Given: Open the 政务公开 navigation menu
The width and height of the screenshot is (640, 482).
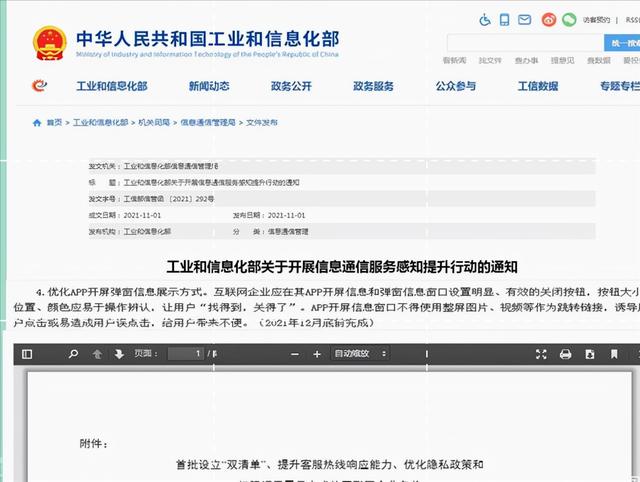Looking at the screenshot, I should click(291, 86).
